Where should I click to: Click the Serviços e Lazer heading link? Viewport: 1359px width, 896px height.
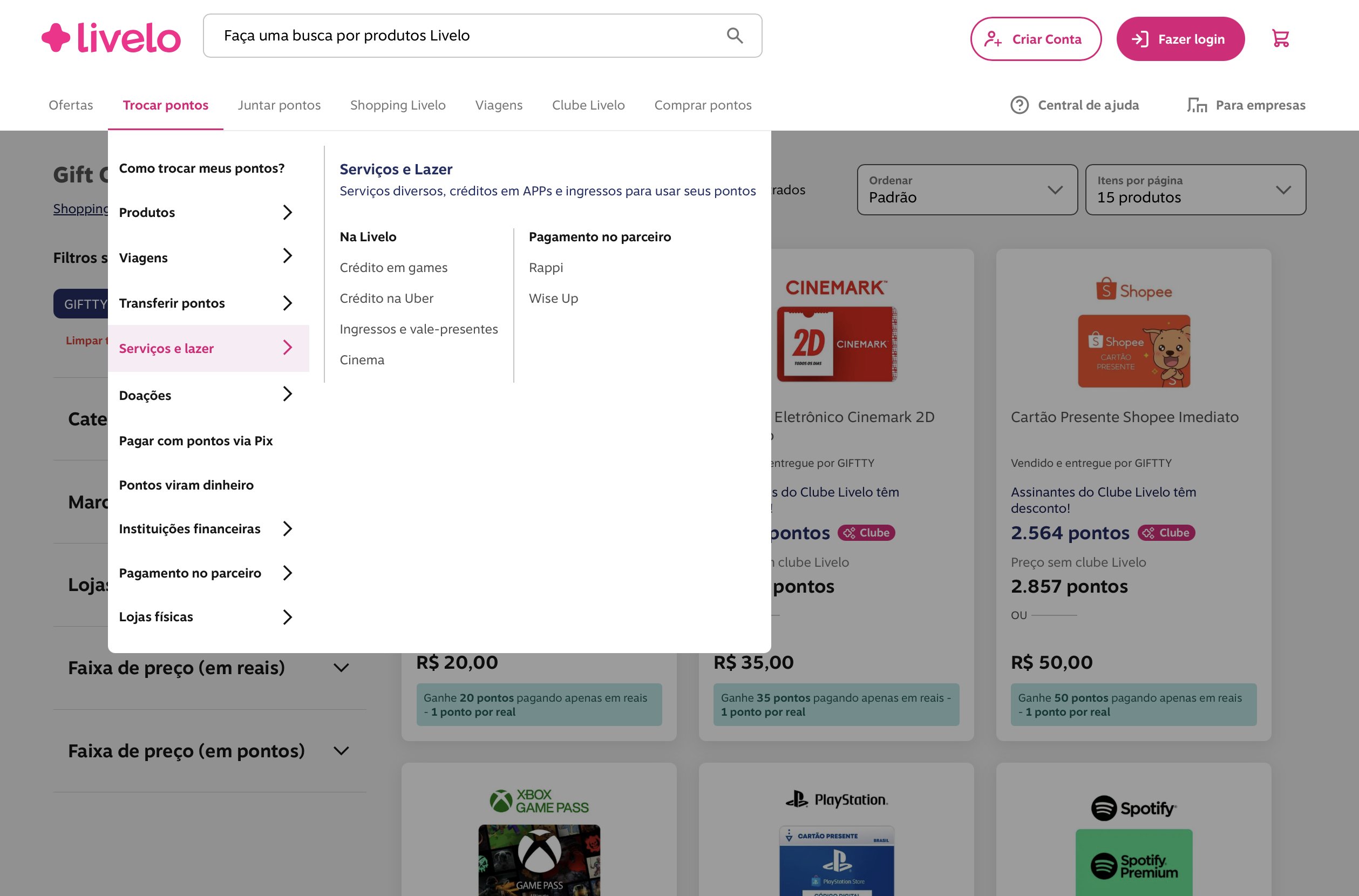coord(396,169)
